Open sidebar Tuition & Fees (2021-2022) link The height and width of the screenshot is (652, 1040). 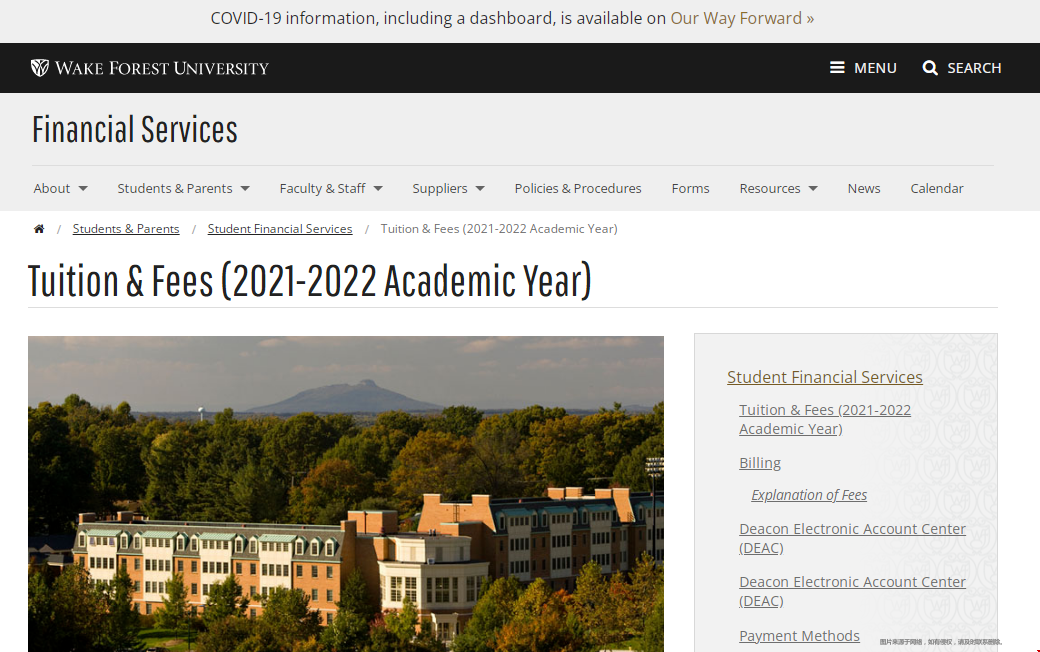point(824,419)
